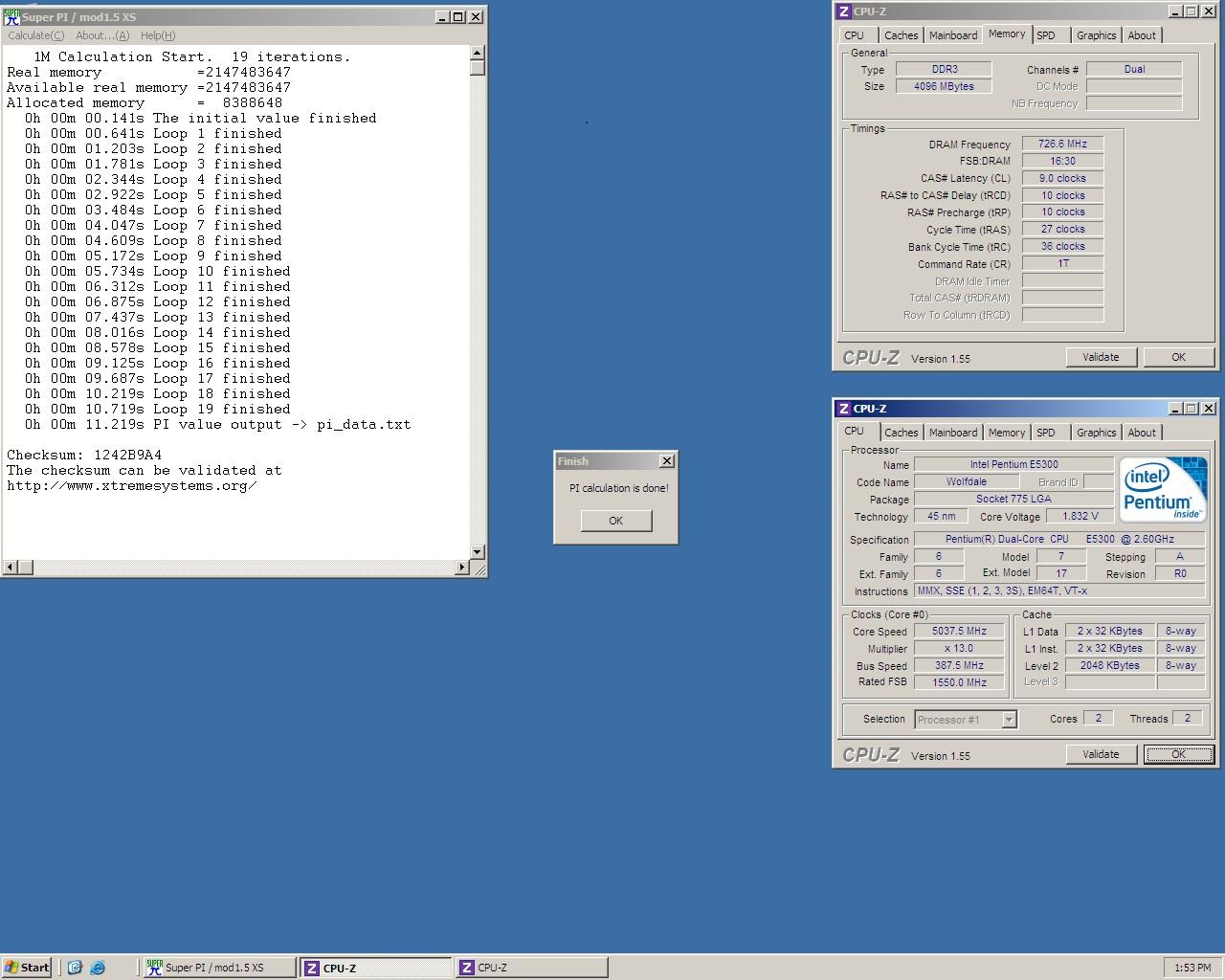1225x980 pixels.
Task: Click OK in the lower CPU-Z window
Action: pyautogui.click(x=1178, y=754)
